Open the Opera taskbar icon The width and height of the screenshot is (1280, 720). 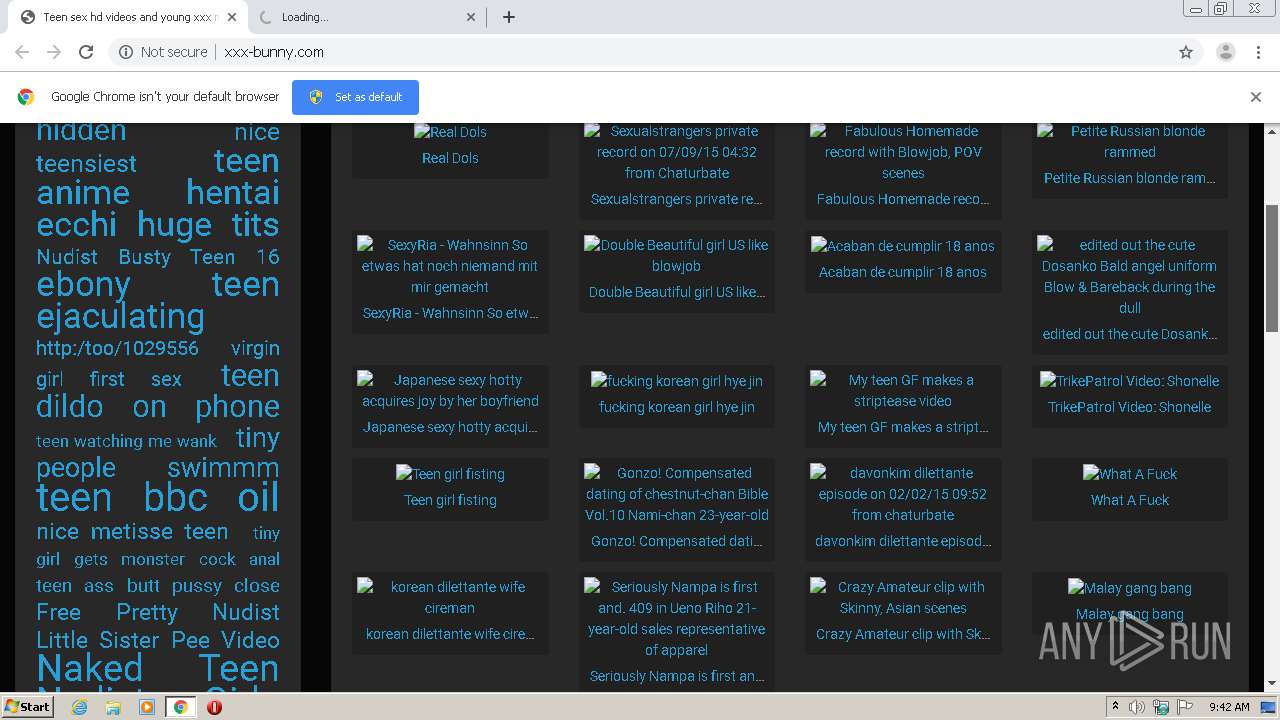(x=214, y=707)
